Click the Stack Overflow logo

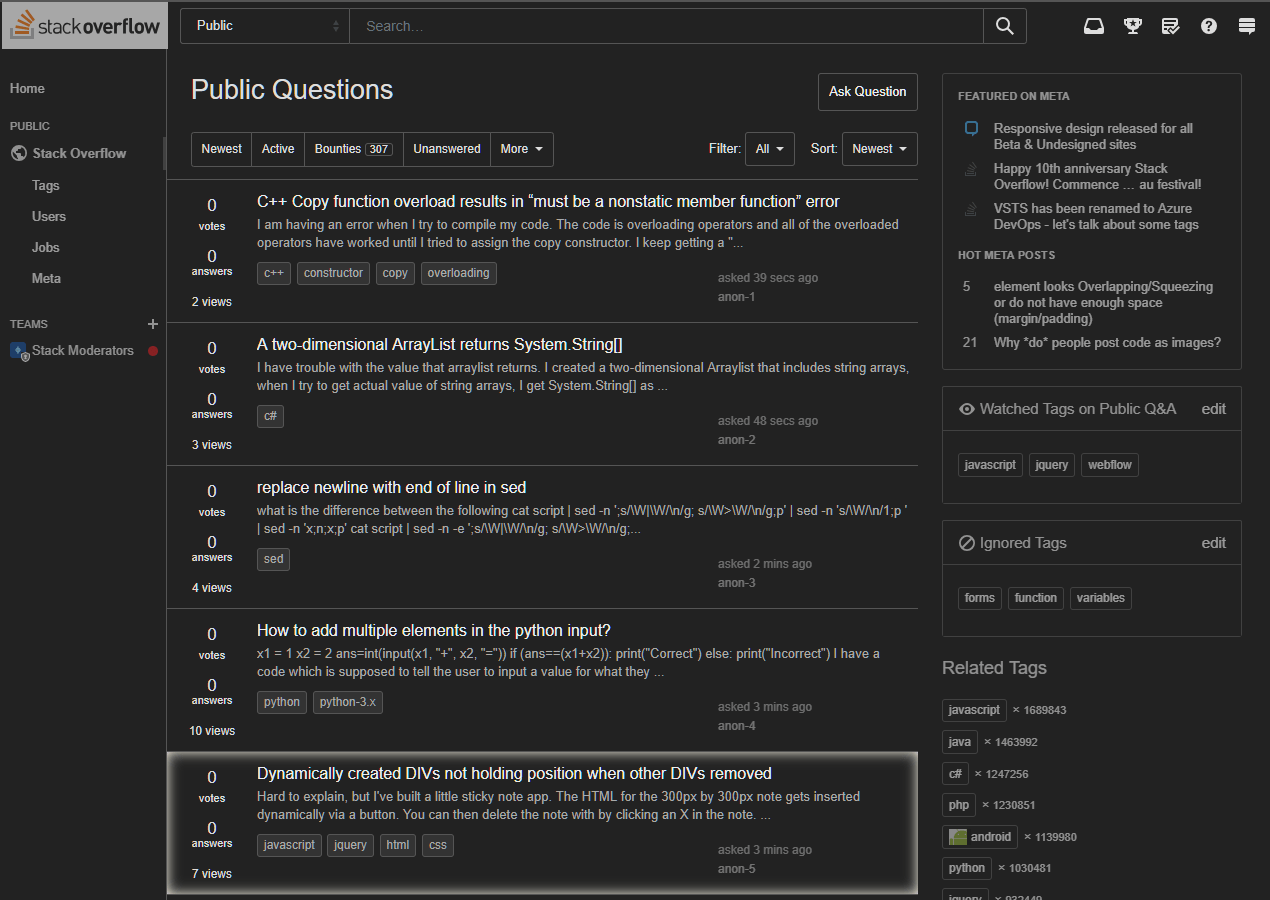[84, 26]
